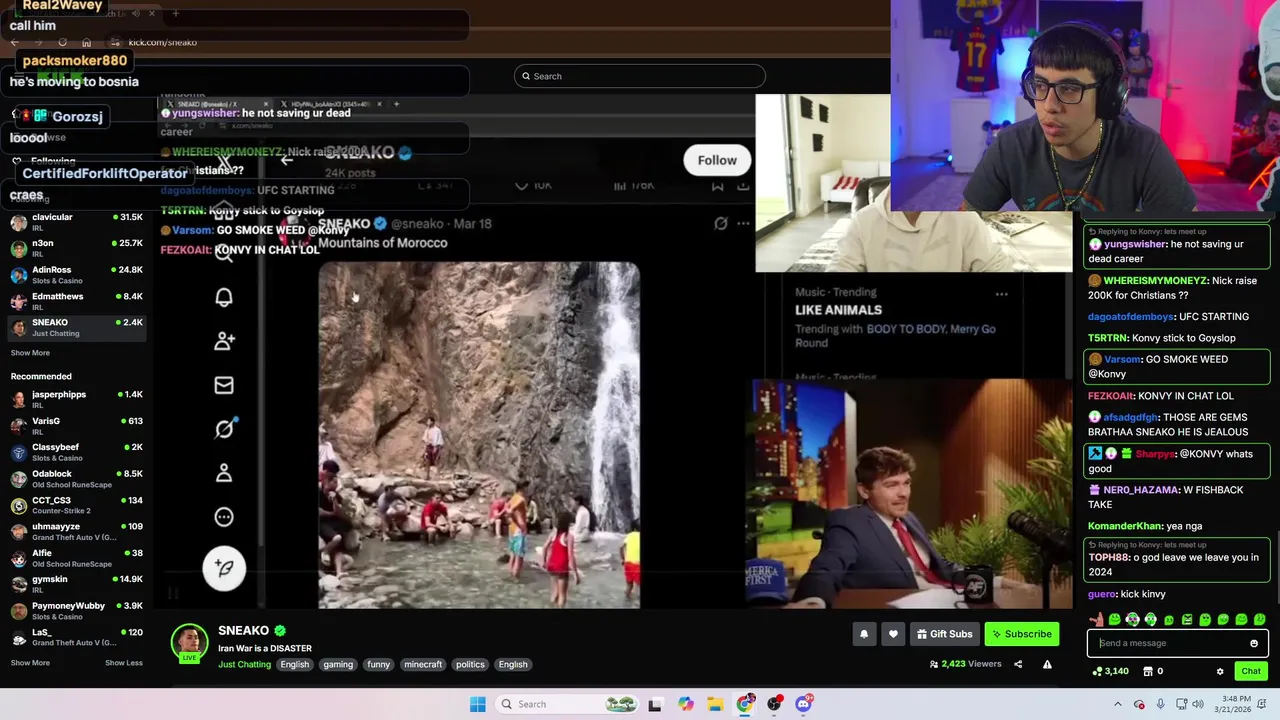Open Copilot from the taskbar
The width and height of the screenshot is (1280, 720).
click(686, 704)
